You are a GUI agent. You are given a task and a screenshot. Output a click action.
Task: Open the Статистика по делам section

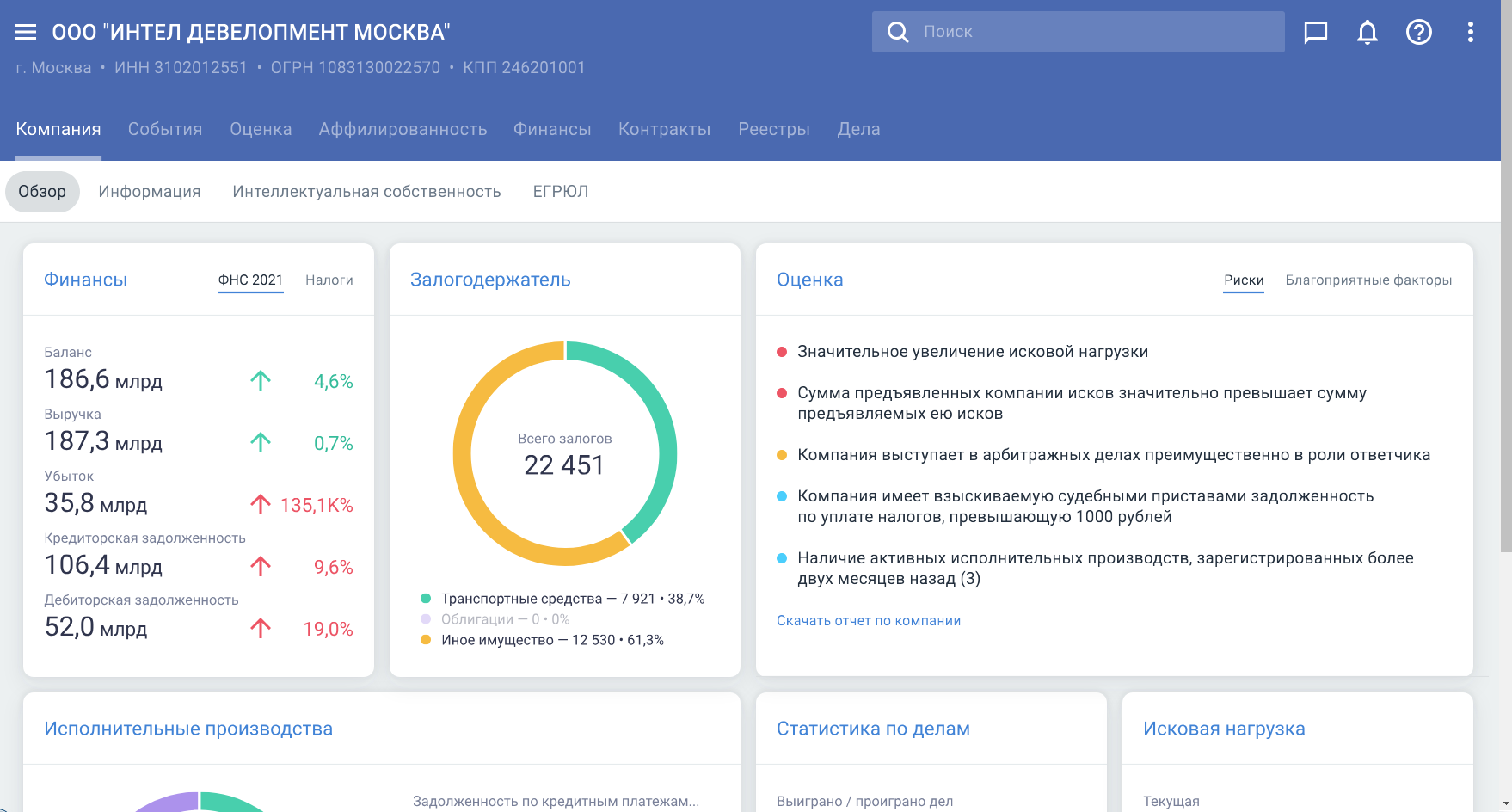click(x=874, y=729)
